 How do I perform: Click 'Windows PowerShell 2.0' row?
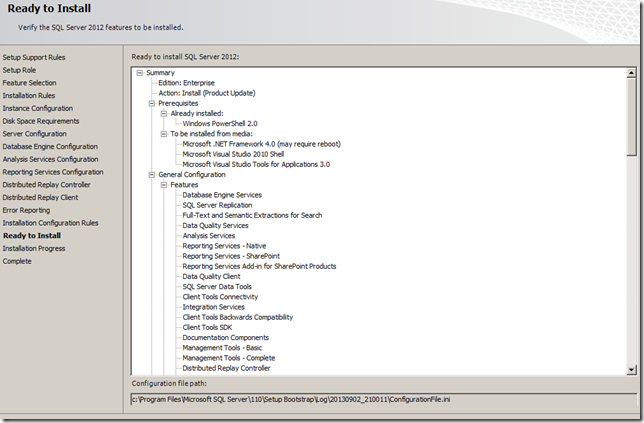220,124
